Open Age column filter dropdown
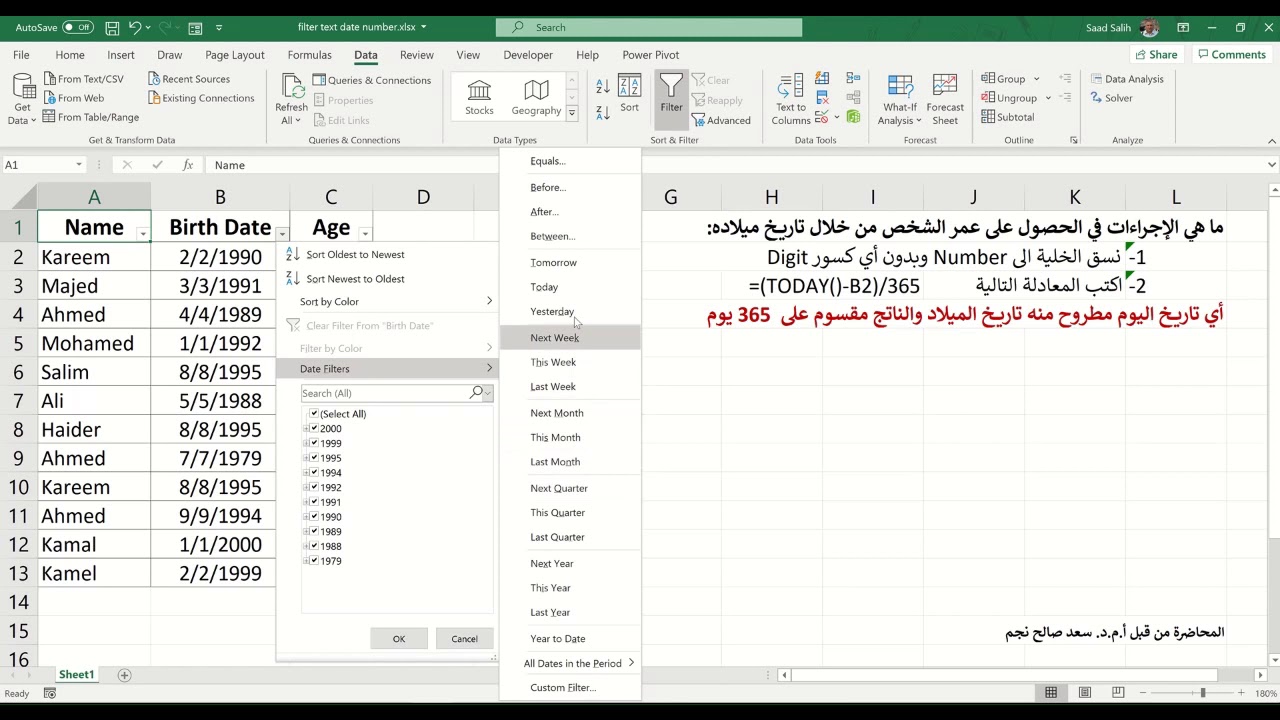Viewport: 1280px width, 720px height. pos(365,233)
